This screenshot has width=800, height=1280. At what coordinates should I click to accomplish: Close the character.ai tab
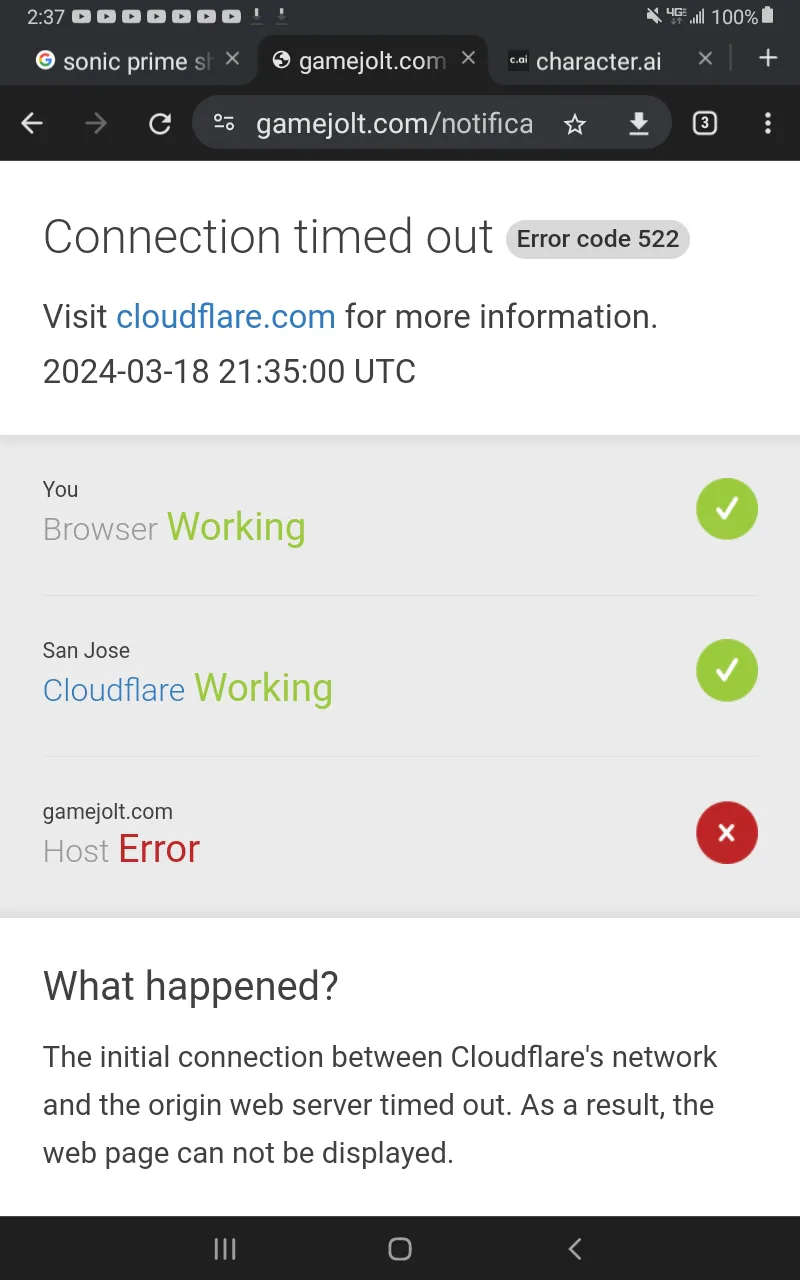click(x=705, y=59)
